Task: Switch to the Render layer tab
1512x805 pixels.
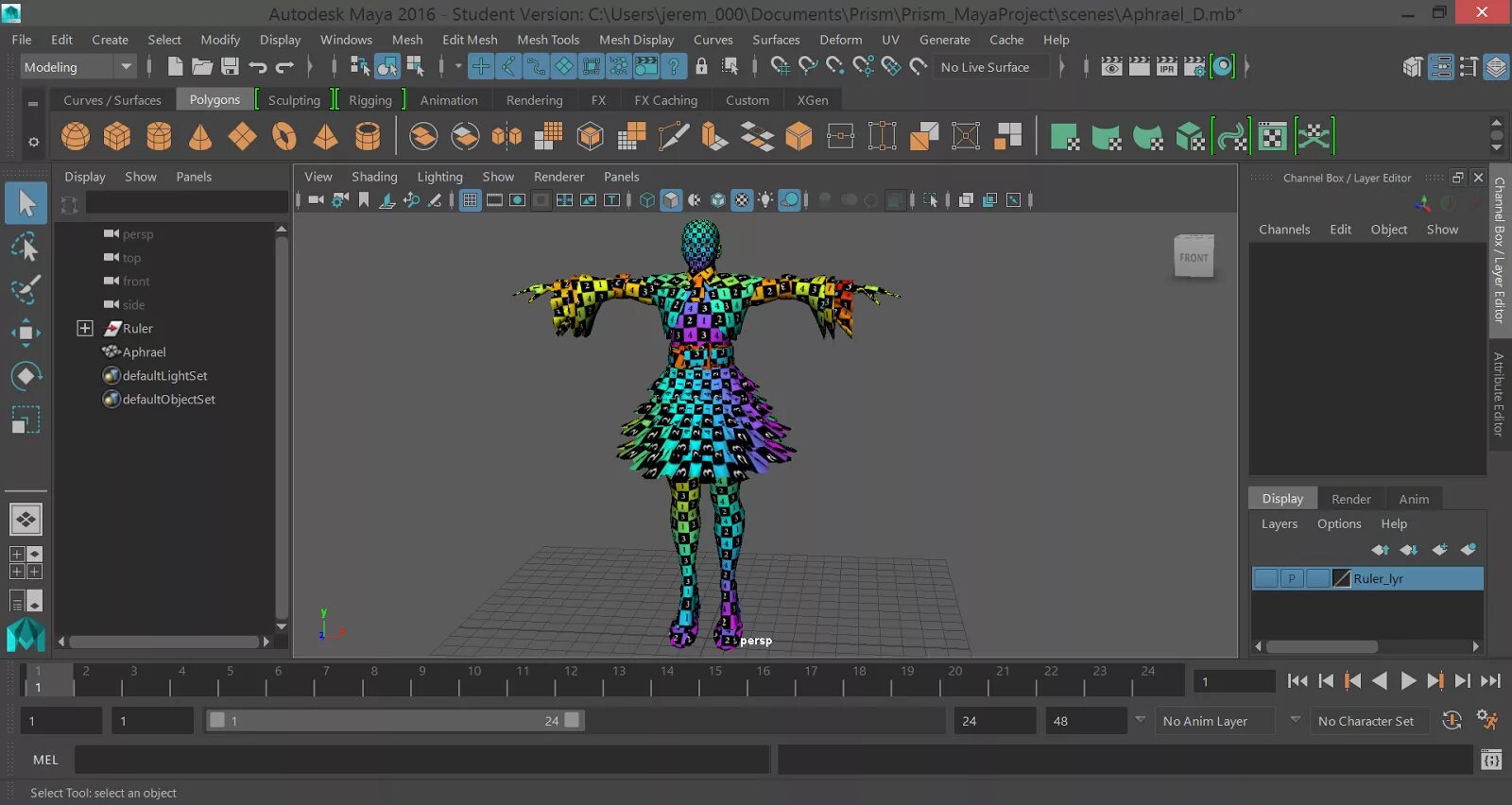Action: (1351, 499)
